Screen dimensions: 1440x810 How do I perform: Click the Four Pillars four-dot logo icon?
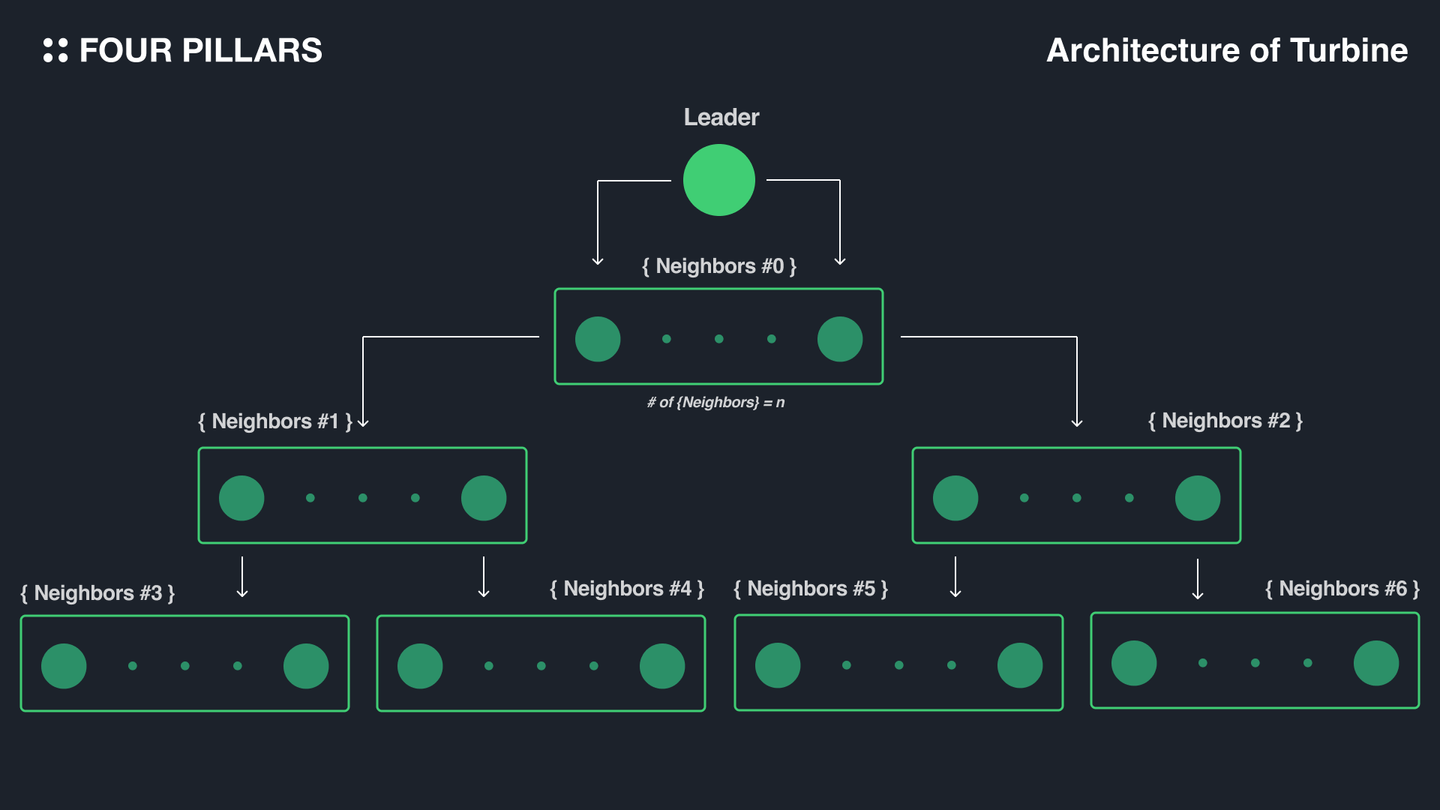(56, 51)
